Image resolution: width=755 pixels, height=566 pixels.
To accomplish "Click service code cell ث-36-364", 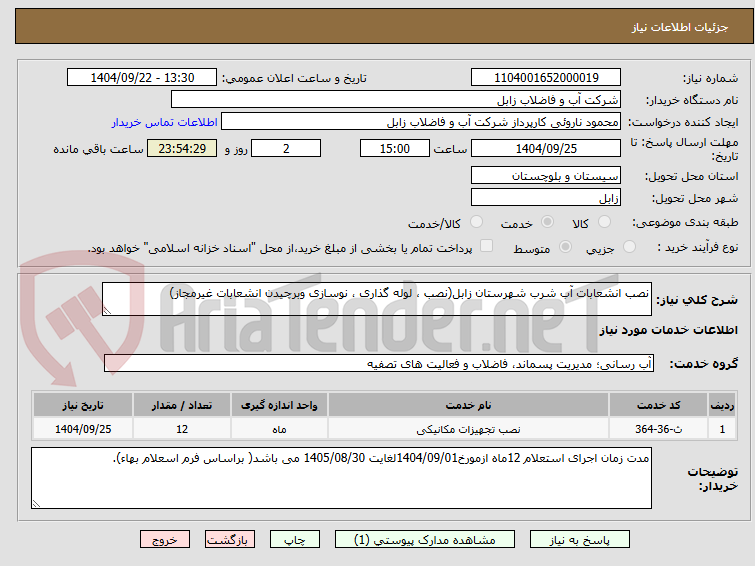I will [x=658, y=429].
